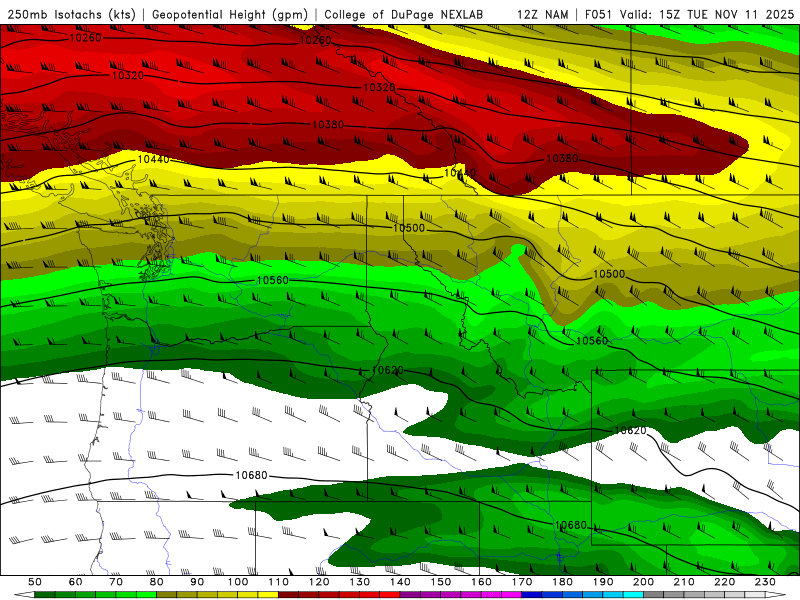
Task: Click "Valid: 15Z TUE NOV 11 2025" text
Action: 707,14
